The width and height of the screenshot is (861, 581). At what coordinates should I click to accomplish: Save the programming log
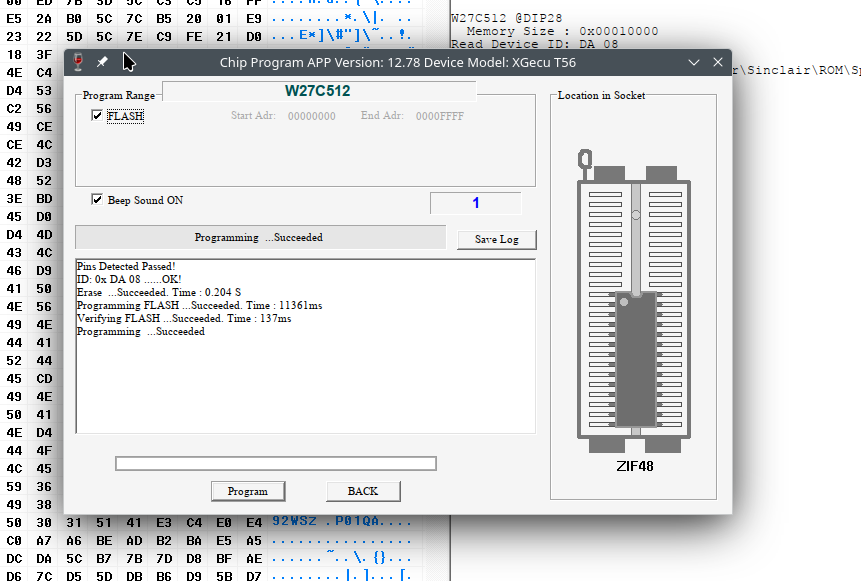point(496,239)
